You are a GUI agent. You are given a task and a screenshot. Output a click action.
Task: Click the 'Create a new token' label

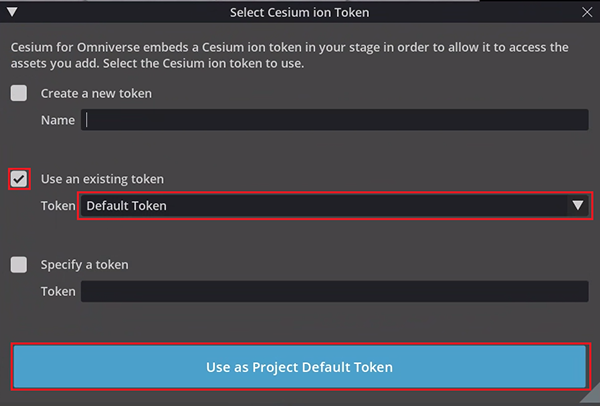point(96,93)
